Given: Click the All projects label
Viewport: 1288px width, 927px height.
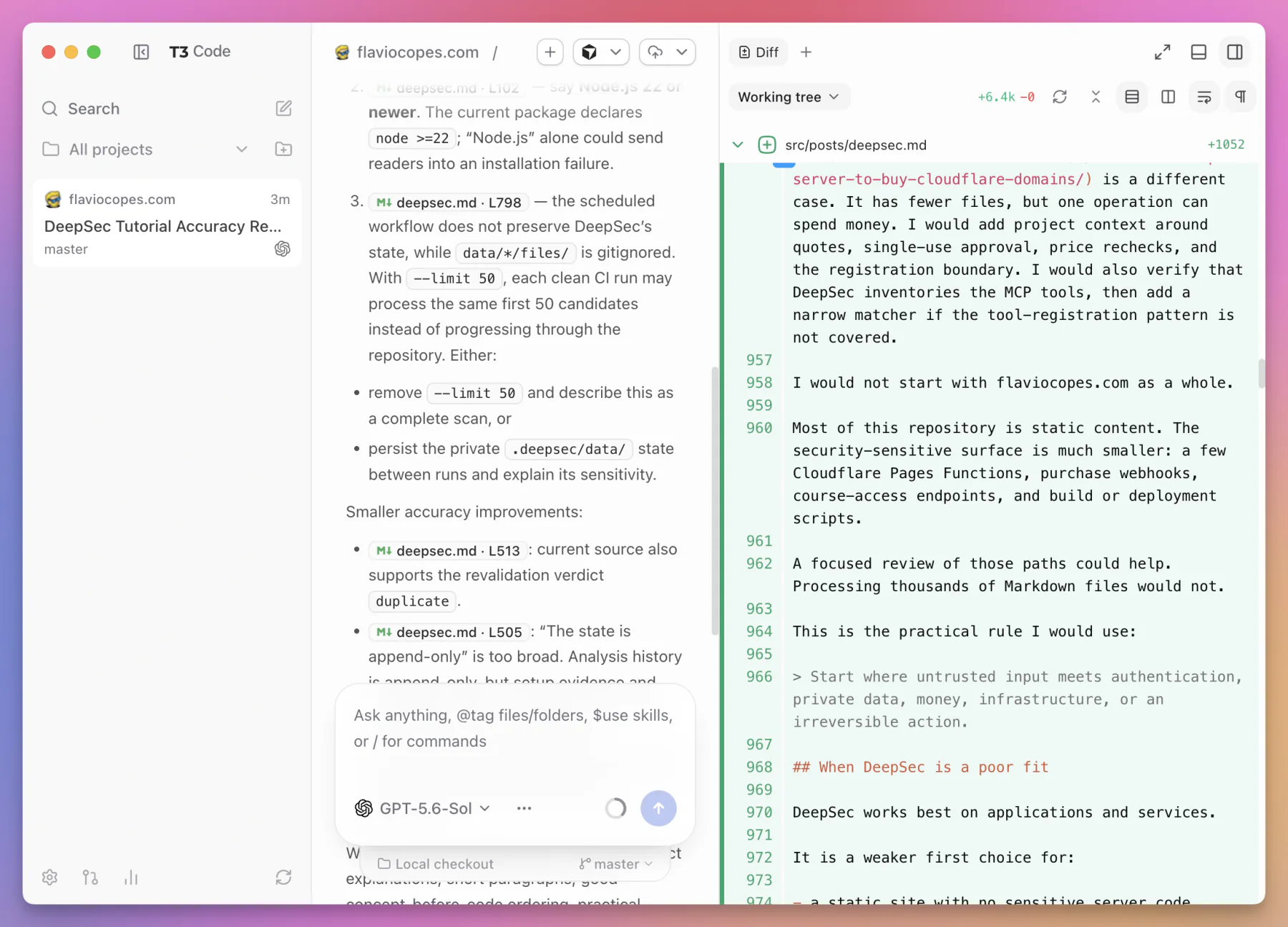Looking at the screenshot, I should (x=111, y=149).
